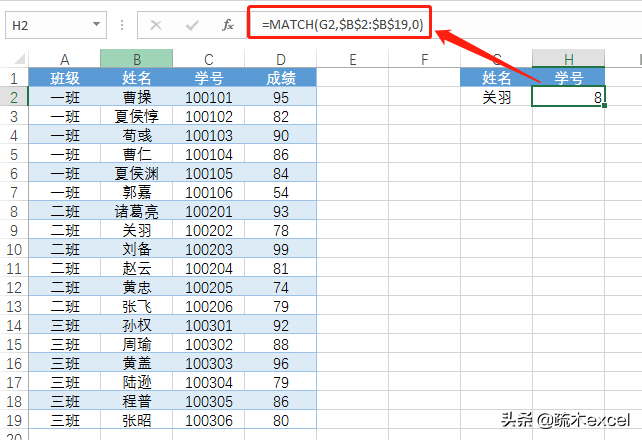Click name cell 刘备
The height and width of the screenshot is (440, 642).
pyautogui.click(x=137, y=249)
